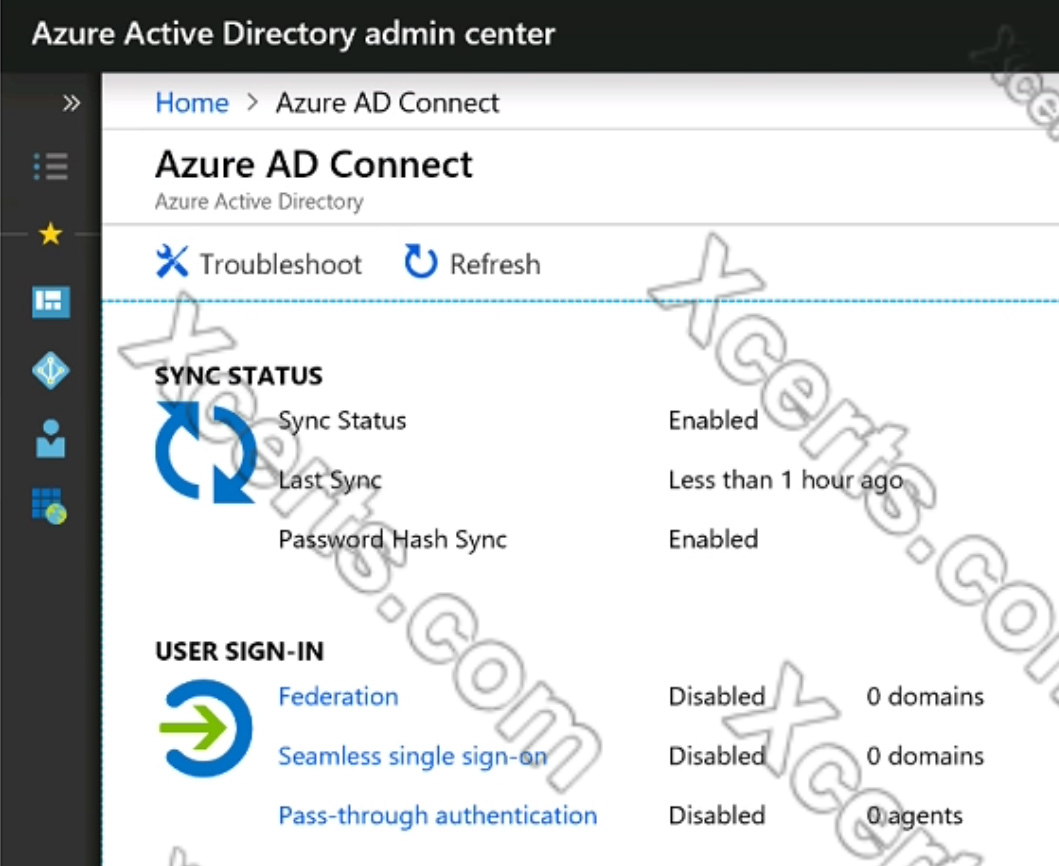The width and height of the screenshot is (1059, 866).
Task: Click 'Less than 1 hour ago' value
Action: [786, 480]
